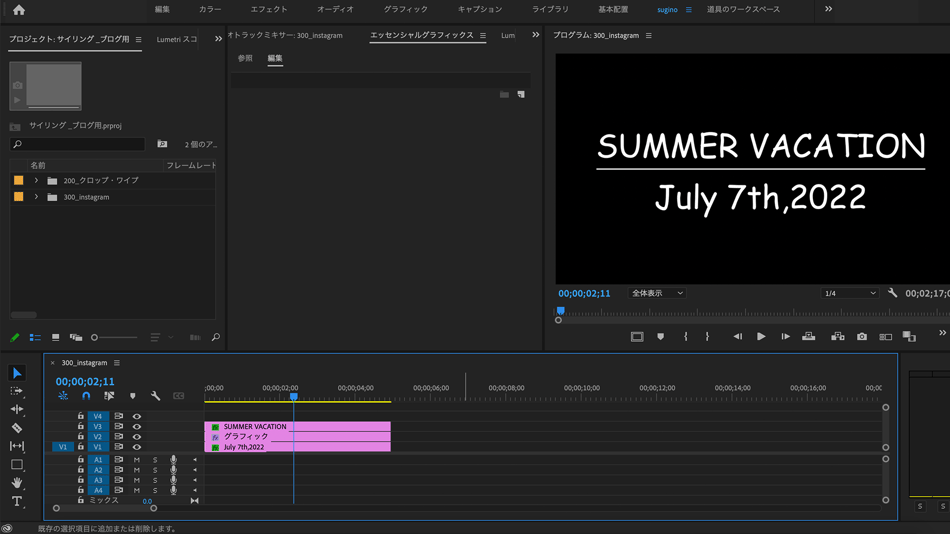Pick the Track Select Forward tool

click(17, 391)
